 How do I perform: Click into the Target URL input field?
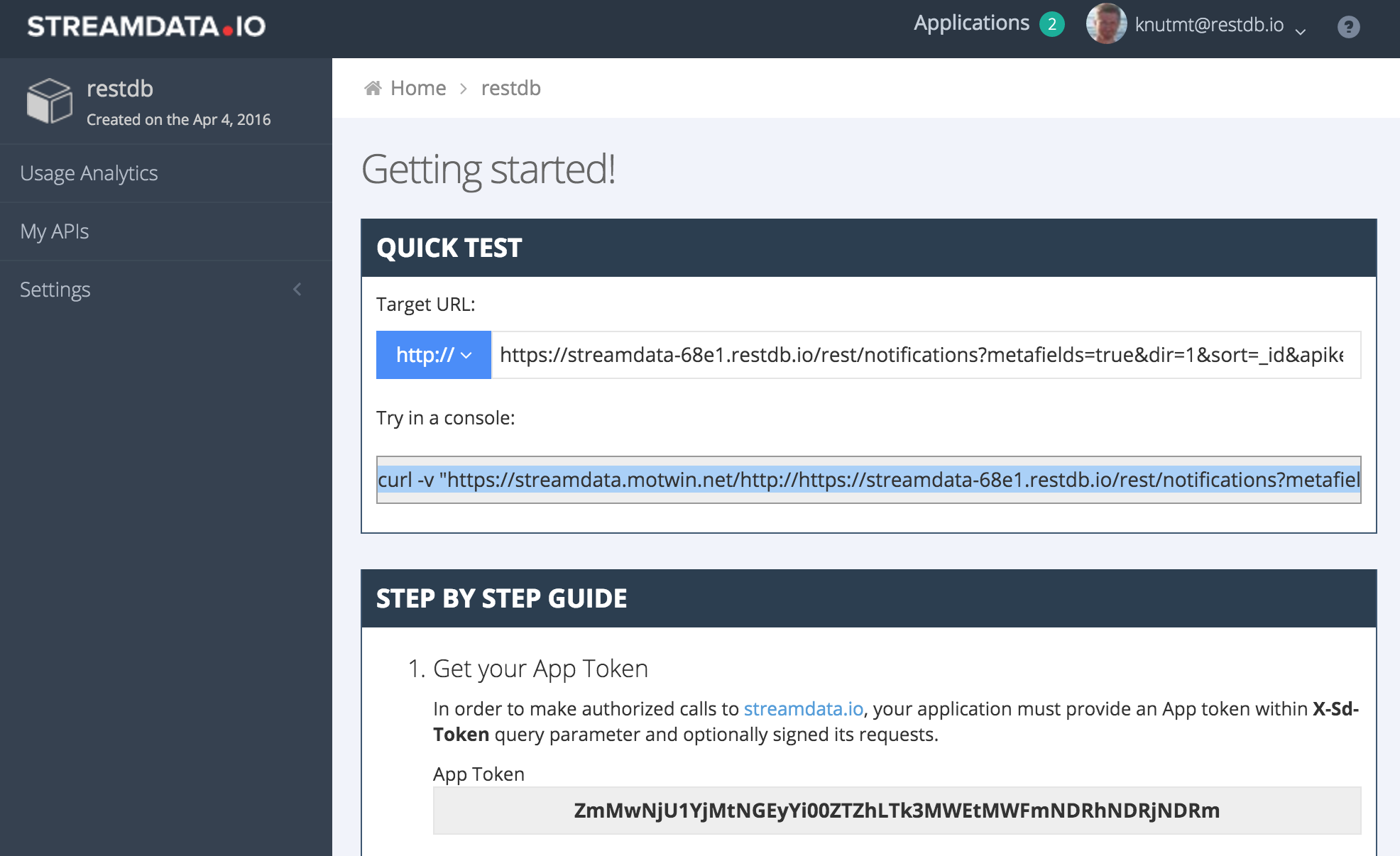926,355
